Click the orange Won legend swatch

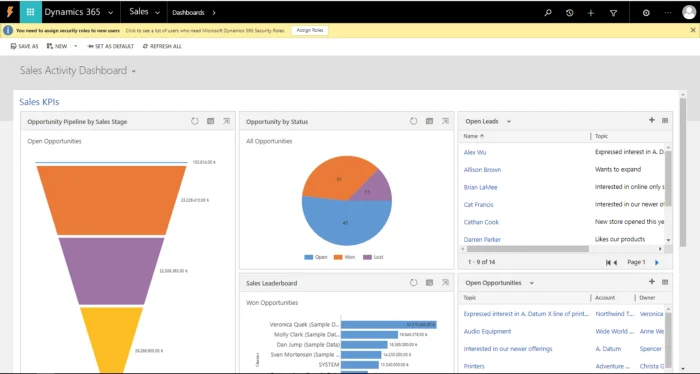[338, 258]
